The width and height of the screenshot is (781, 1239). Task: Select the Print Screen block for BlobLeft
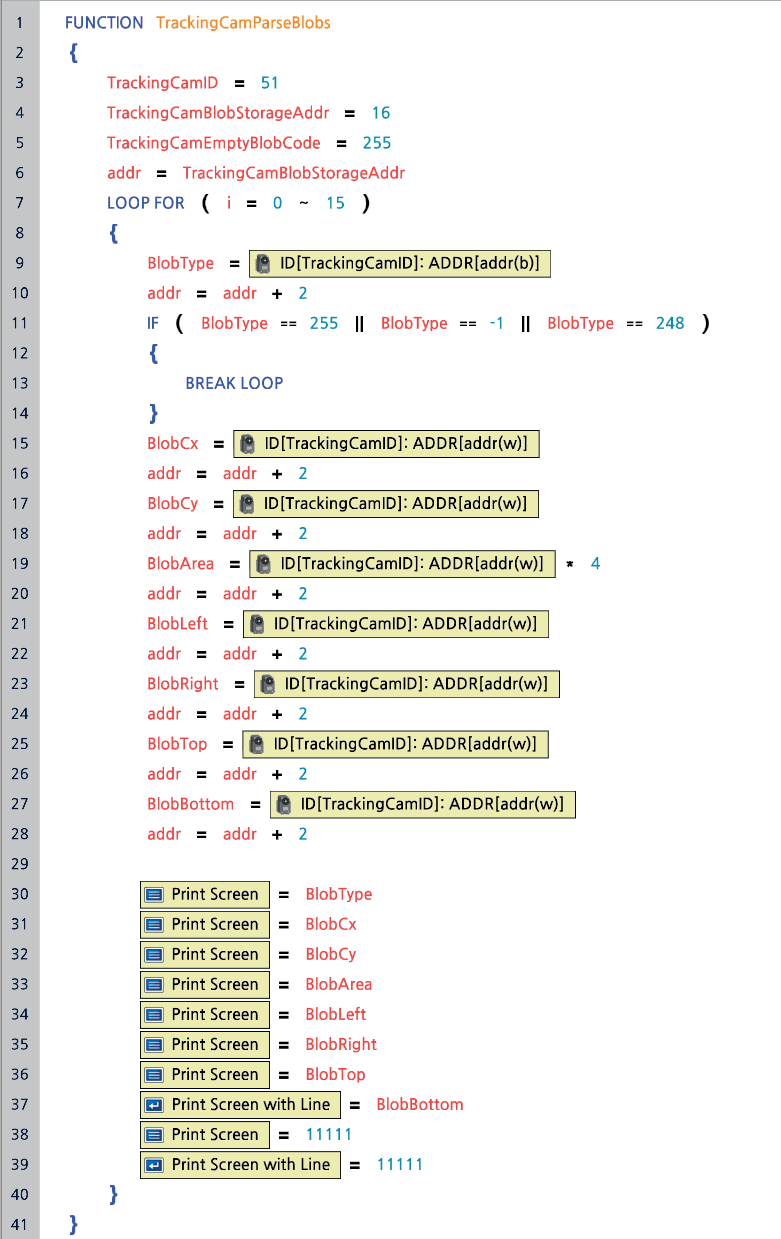tap(205, 1014)
